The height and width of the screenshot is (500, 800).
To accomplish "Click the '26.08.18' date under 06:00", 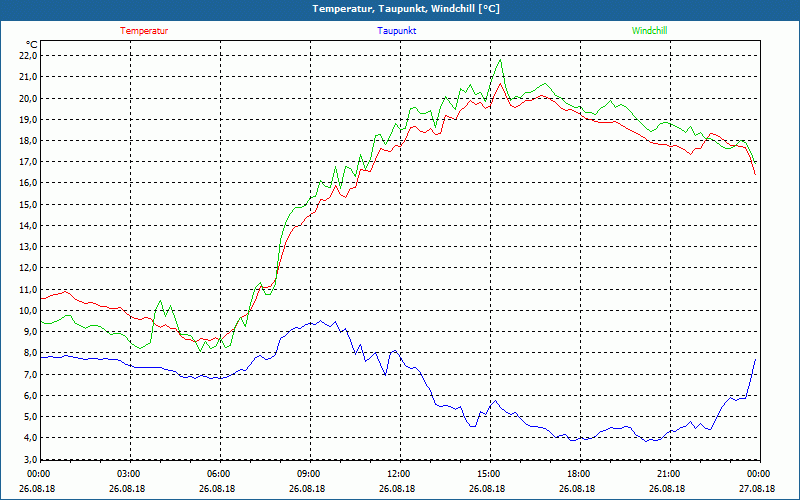I will [218, 488].
